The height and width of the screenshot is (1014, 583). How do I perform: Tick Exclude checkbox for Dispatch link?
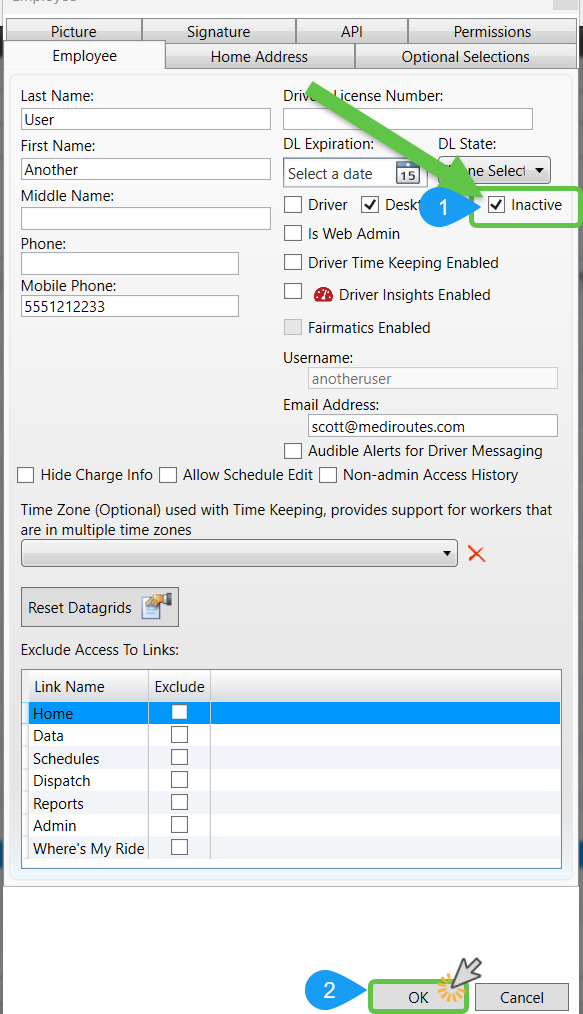[x=179, y=779]
